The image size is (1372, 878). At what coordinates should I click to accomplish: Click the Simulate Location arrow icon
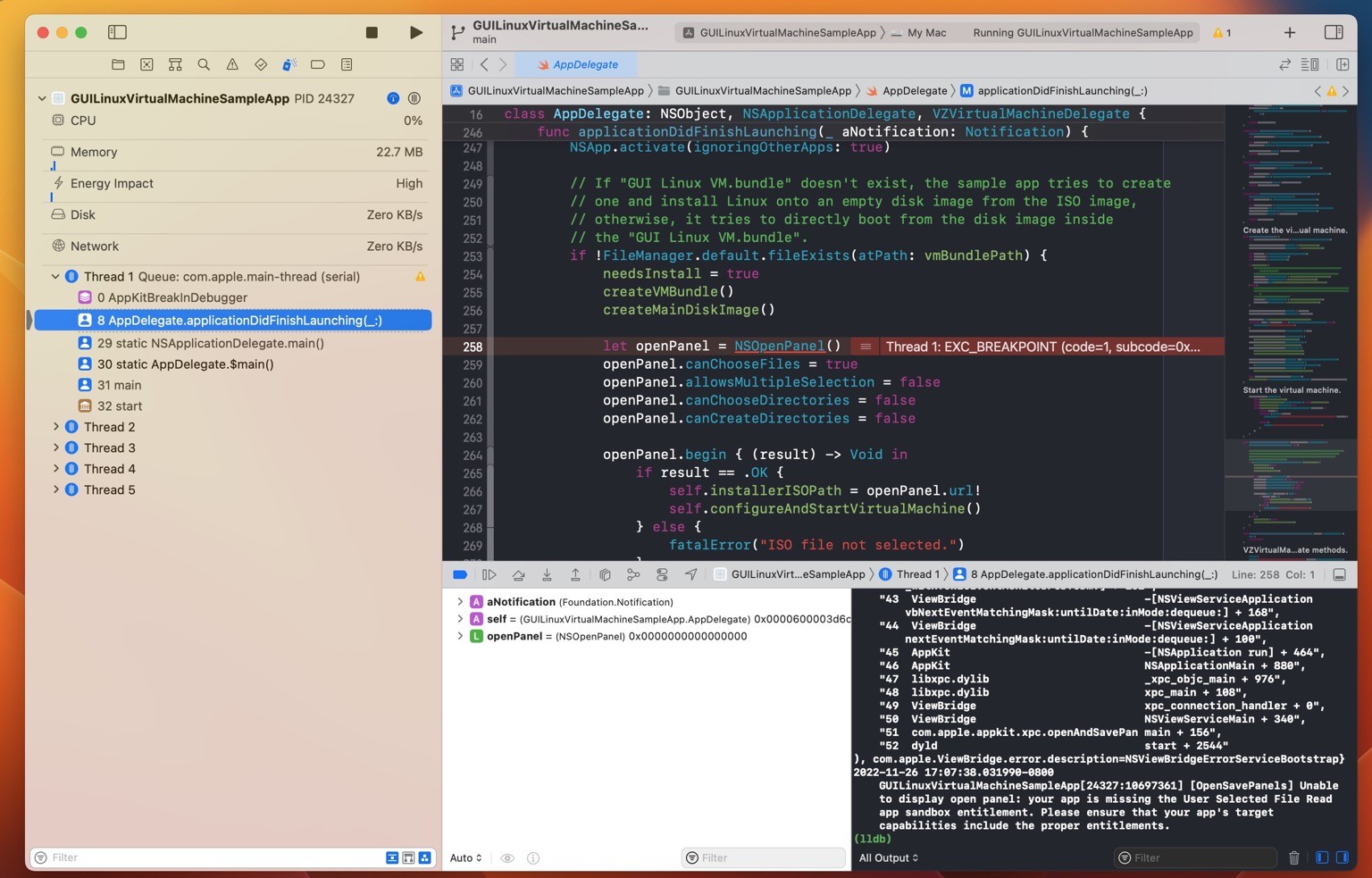[690, 574]
